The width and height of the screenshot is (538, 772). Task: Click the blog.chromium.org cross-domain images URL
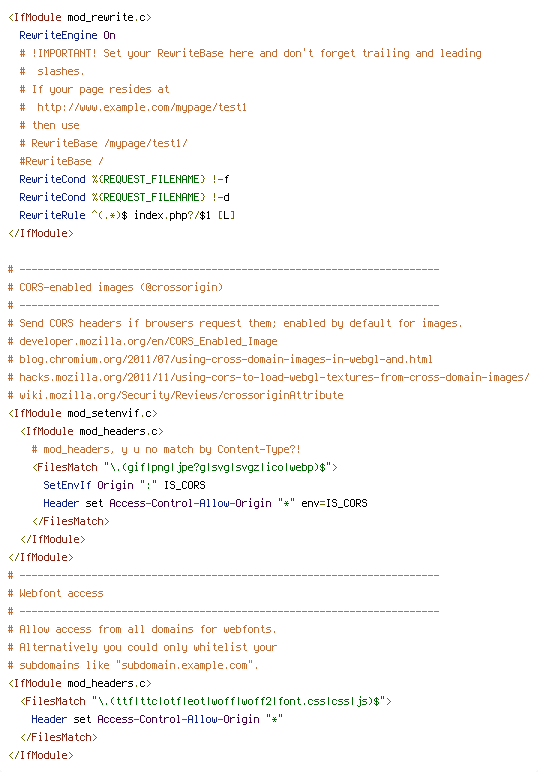tap(226, 359)
